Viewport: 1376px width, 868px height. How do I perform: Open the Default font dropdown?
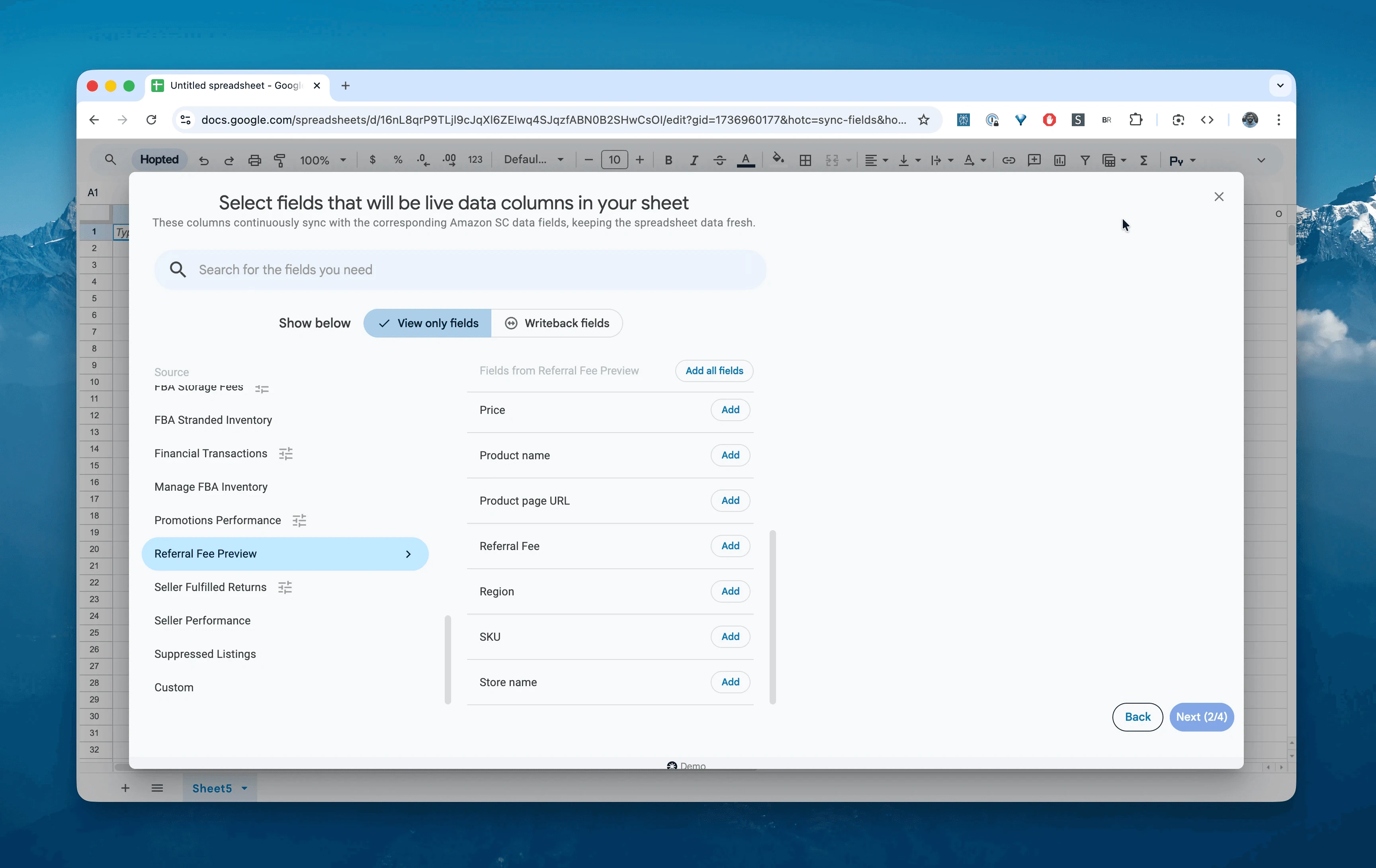coord(534,160)
